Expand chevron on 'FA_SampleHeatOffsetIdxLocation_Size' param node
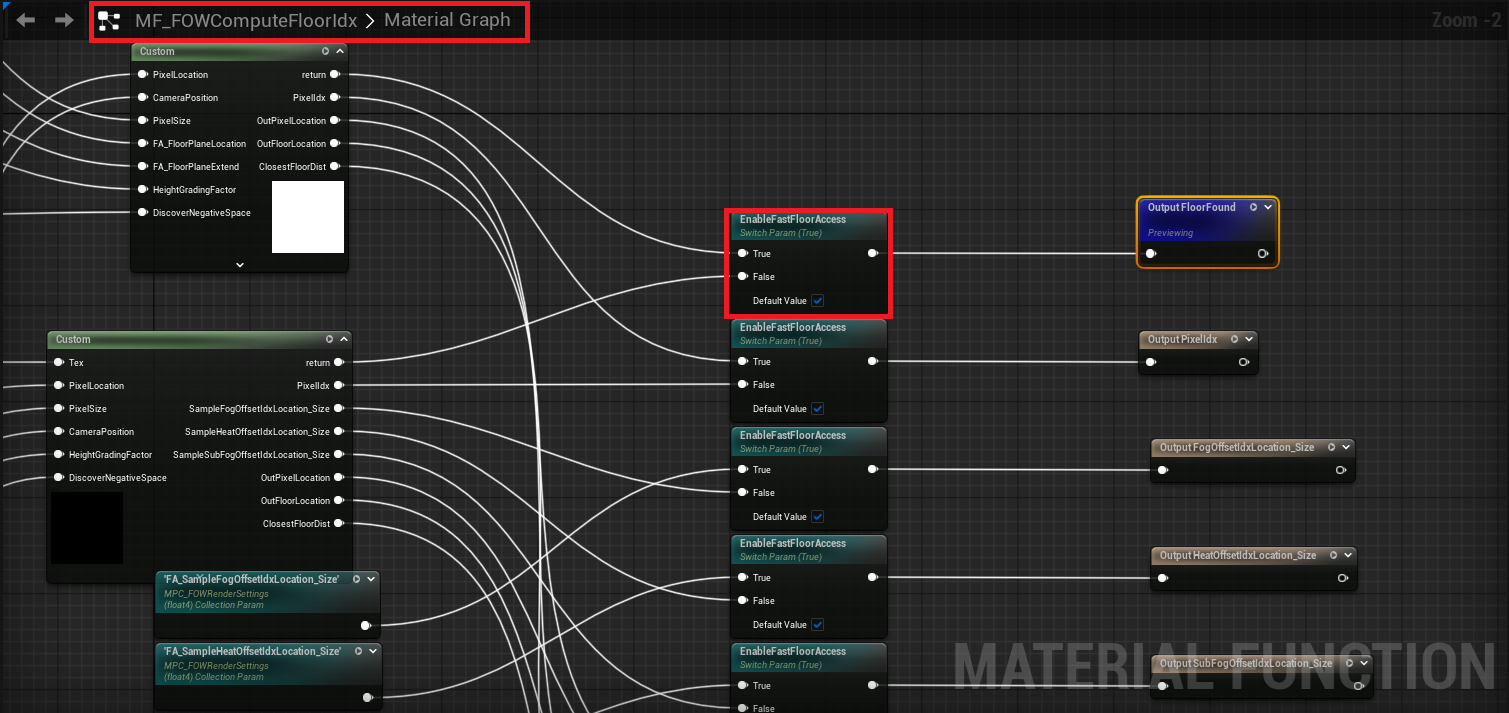Viewport: 1509px width, 713px height. (374, 651)
